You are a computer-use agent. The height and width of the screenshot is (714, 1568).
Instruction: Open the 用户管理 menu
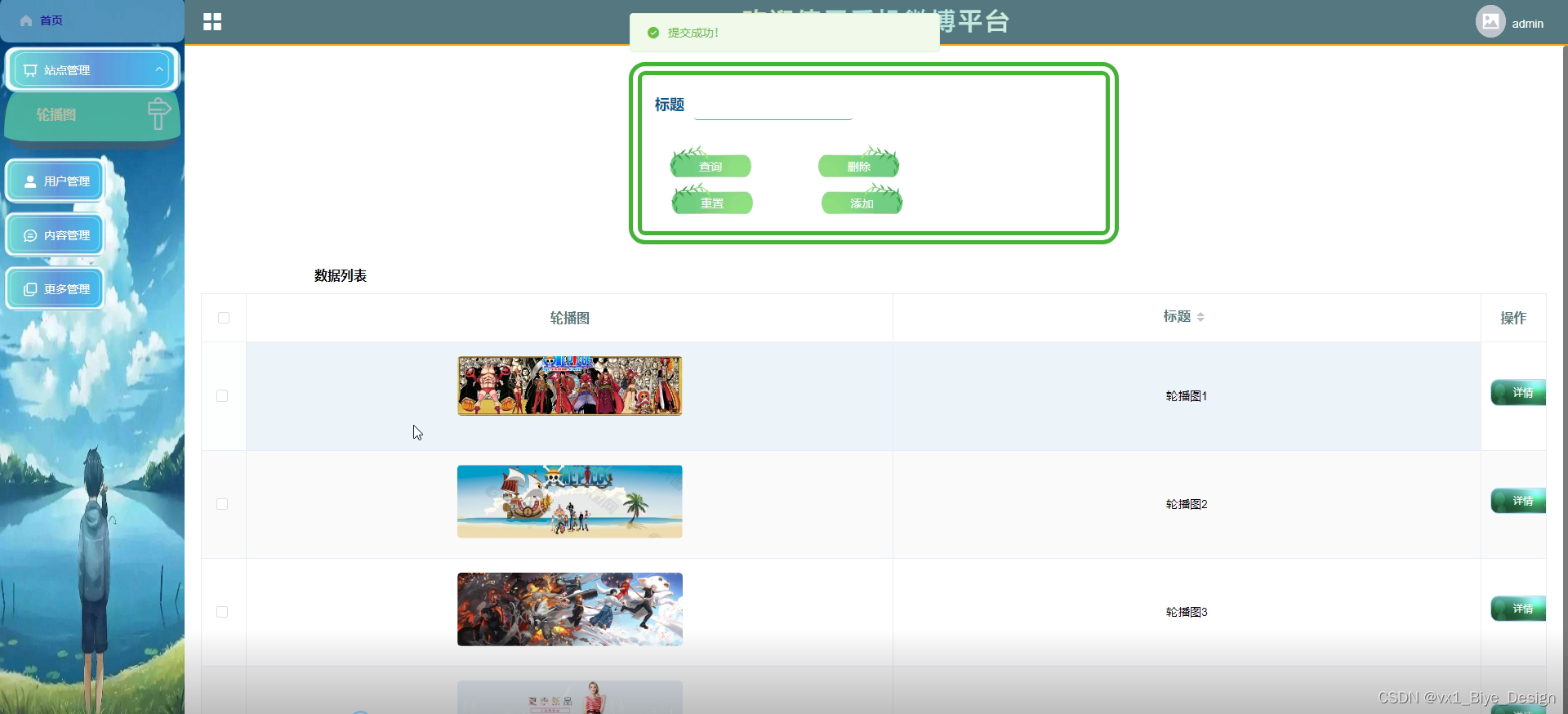tap(56, 181)
